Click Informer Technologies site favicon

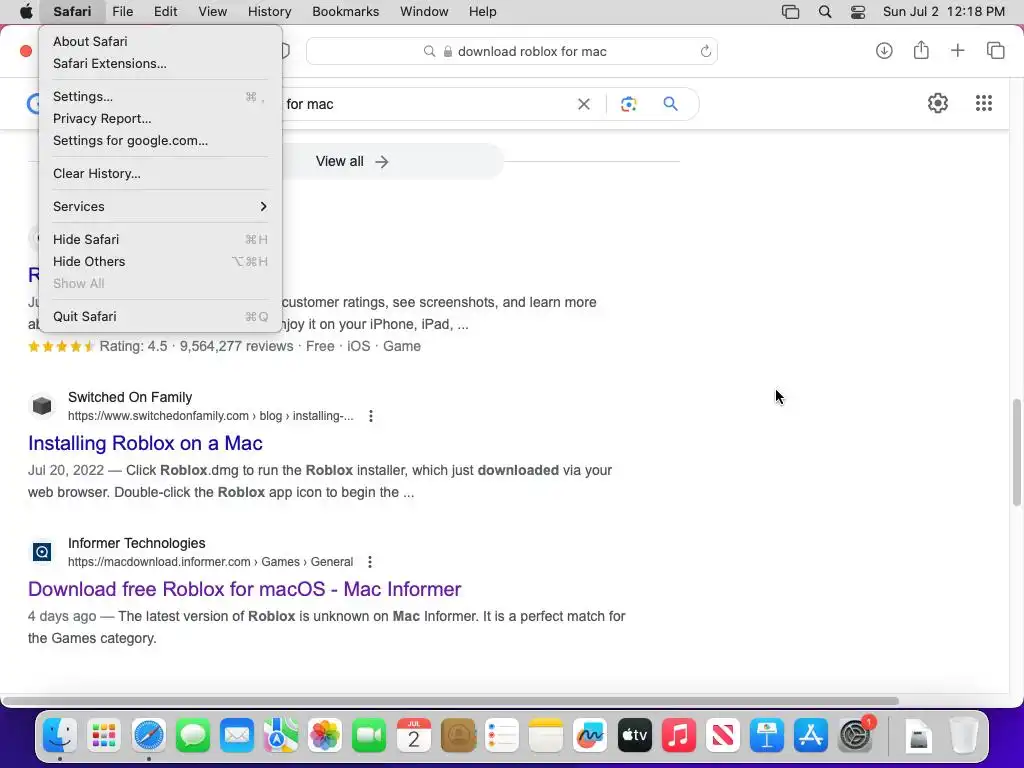click(x=42, y=552)
